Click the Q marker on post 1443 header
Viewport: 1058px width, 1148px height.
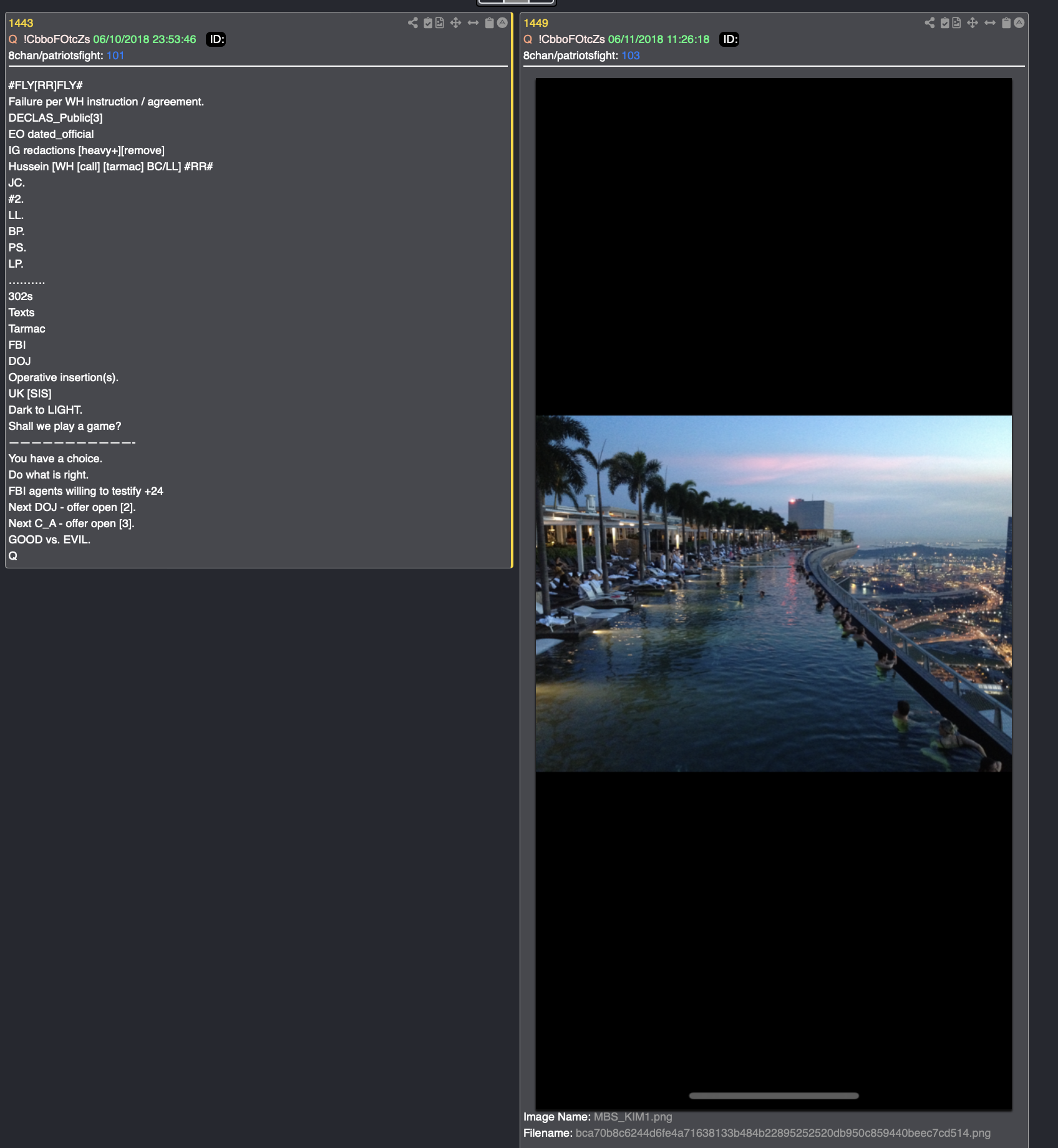[12, 39]
